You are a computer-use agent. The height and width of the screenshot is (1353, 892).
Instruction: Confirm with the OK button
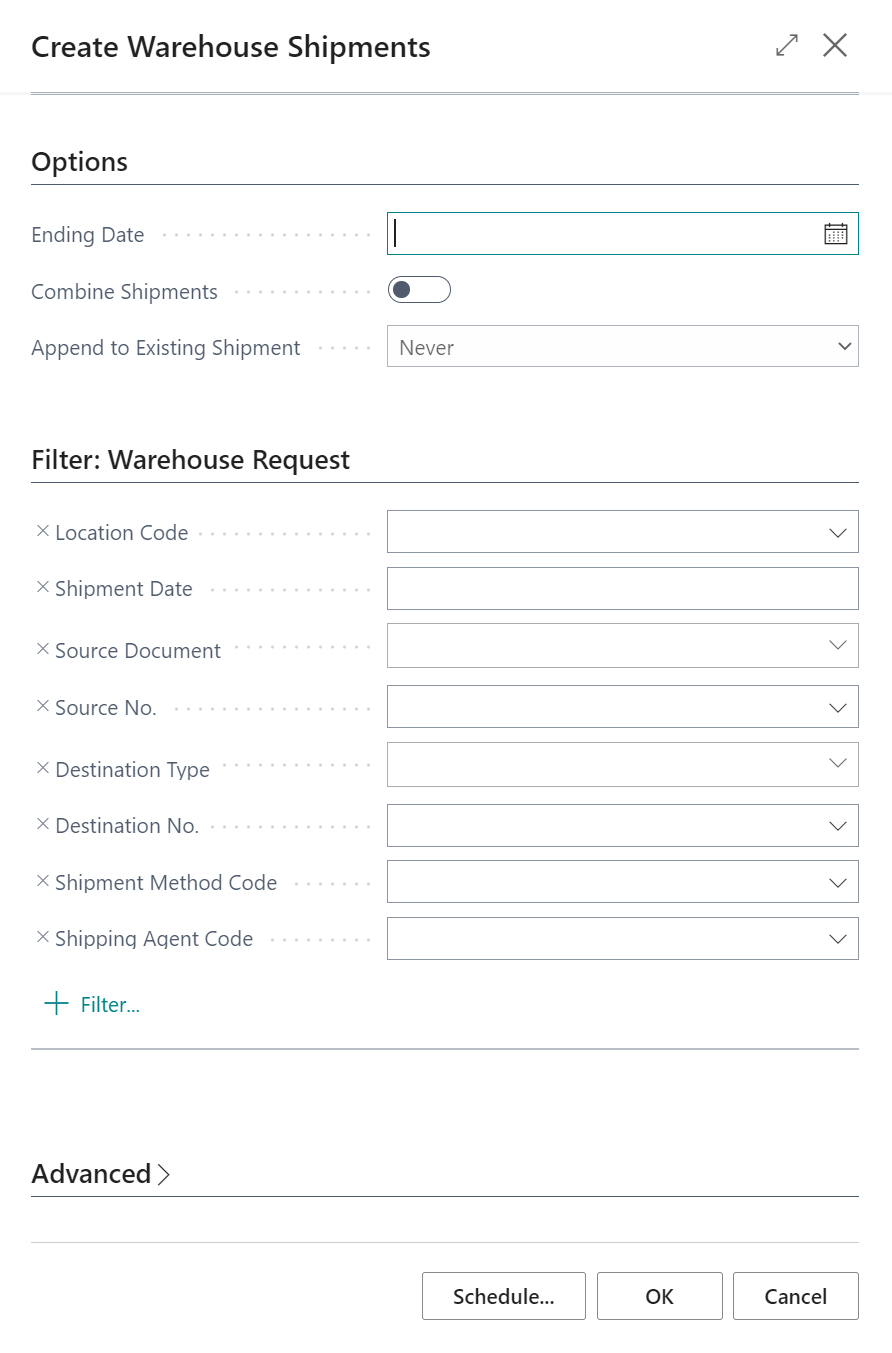click(x=660, y=1296)
